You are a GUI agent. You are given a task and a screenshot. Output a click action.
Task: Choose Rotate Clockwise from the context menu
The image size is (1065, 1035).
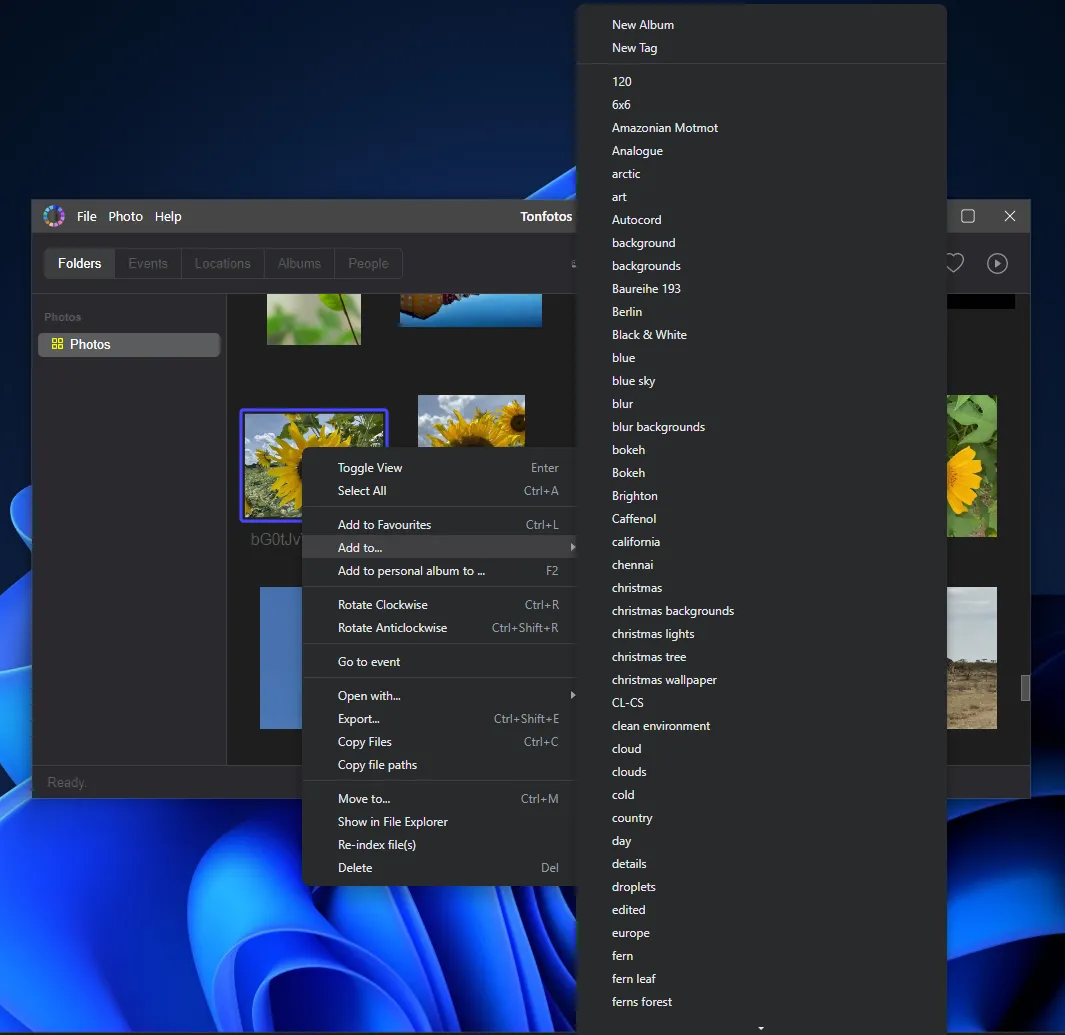point(382,605)
